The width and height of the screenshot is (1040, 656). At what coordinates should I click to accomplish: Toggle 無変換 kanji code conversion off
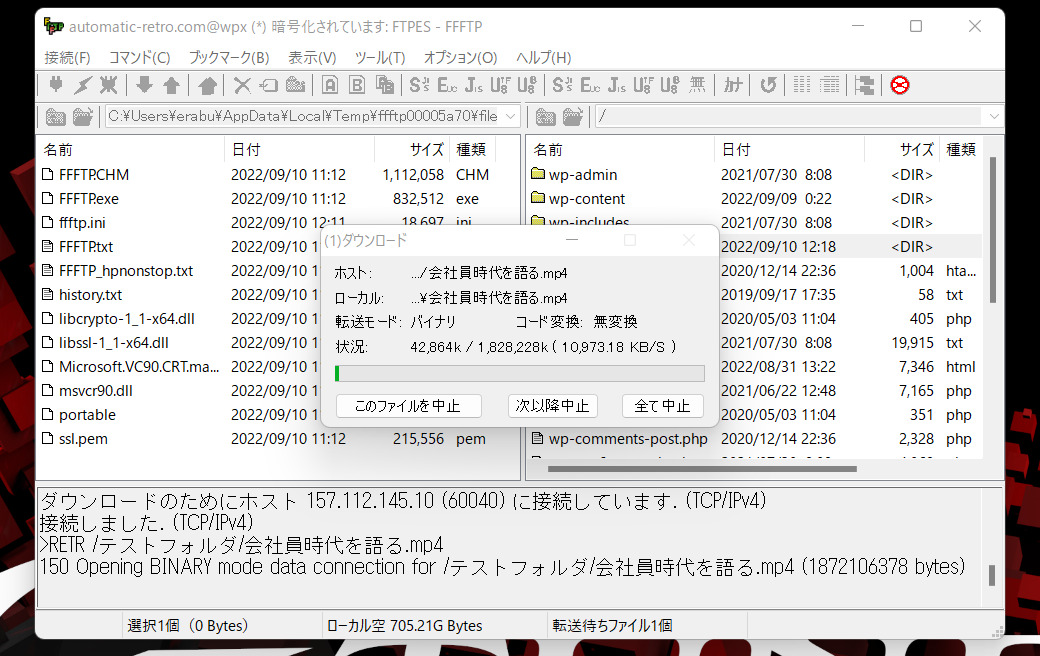[x=696, y=85]
